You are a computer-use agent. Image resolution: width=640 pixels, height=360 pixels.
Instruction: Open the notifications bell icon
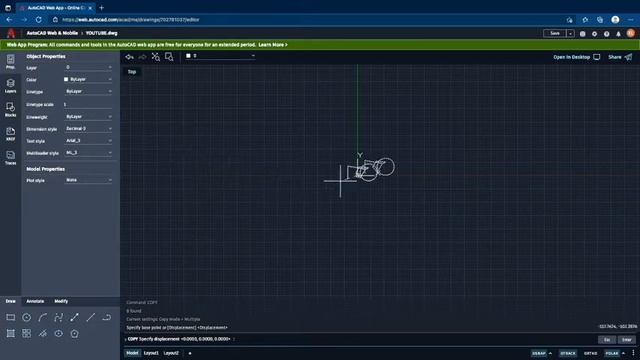tap(618, 34)
